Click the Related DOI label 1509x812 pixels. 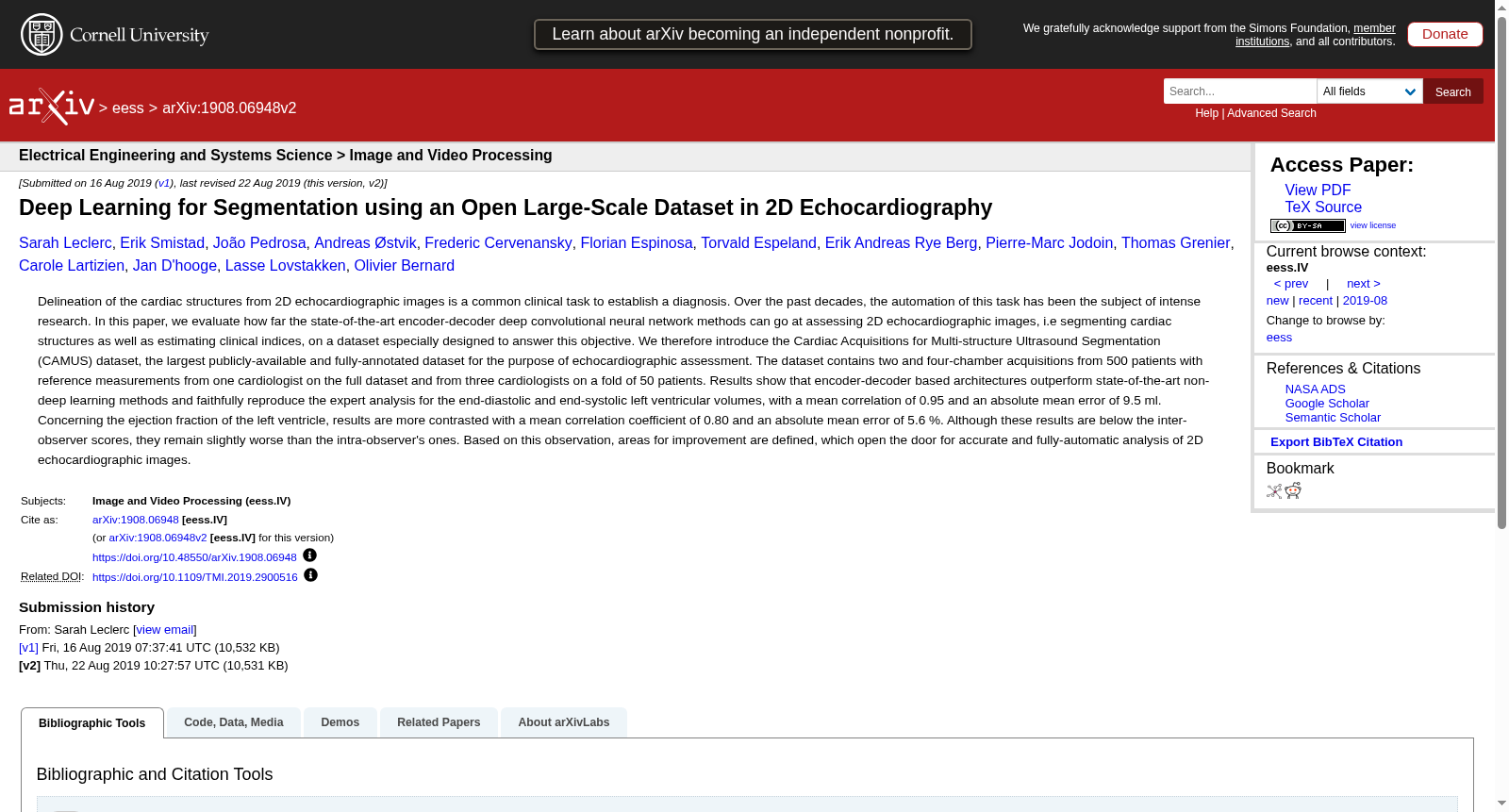point(51,577)
